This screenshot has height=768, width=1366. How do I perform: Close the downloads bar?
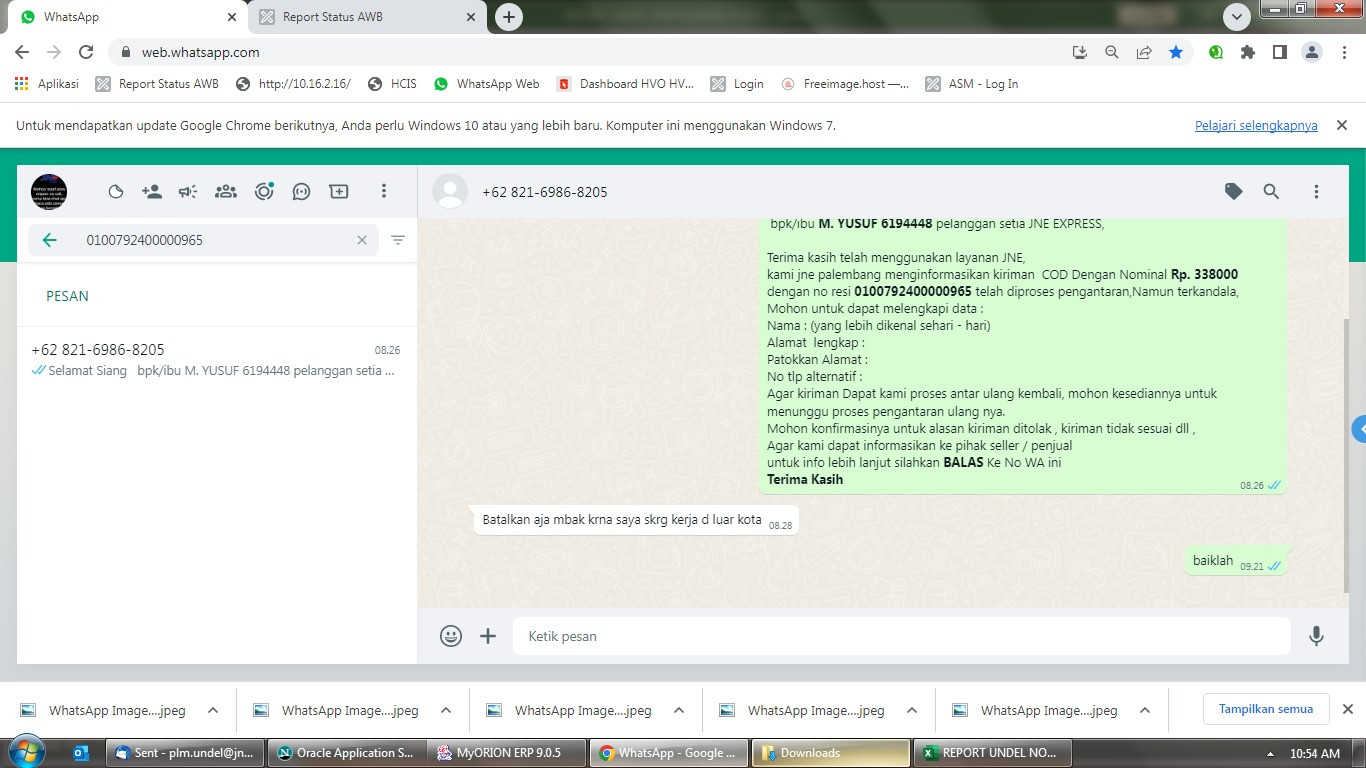click(1347, 709)
